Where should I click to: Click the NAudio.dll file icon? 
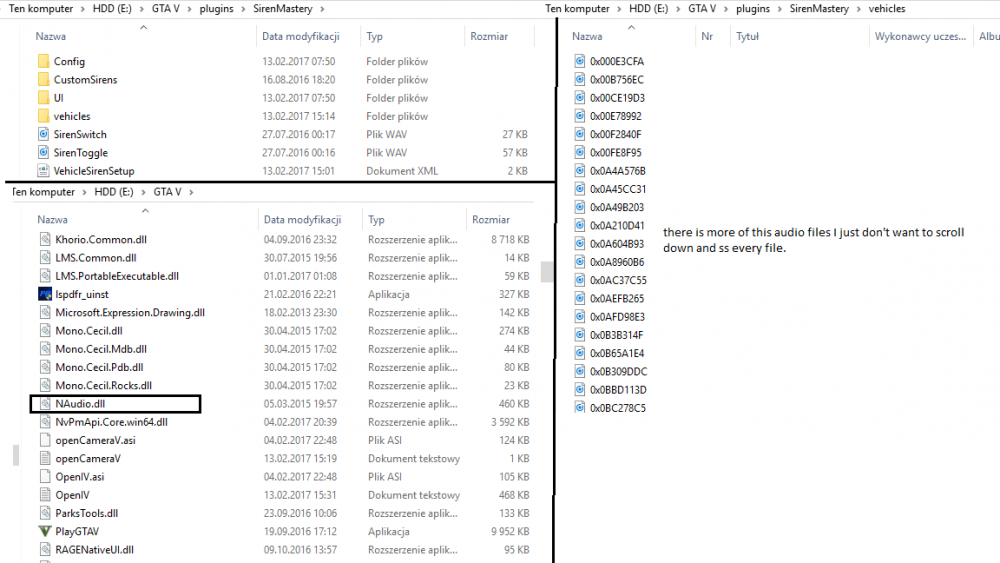click(45, 404)
